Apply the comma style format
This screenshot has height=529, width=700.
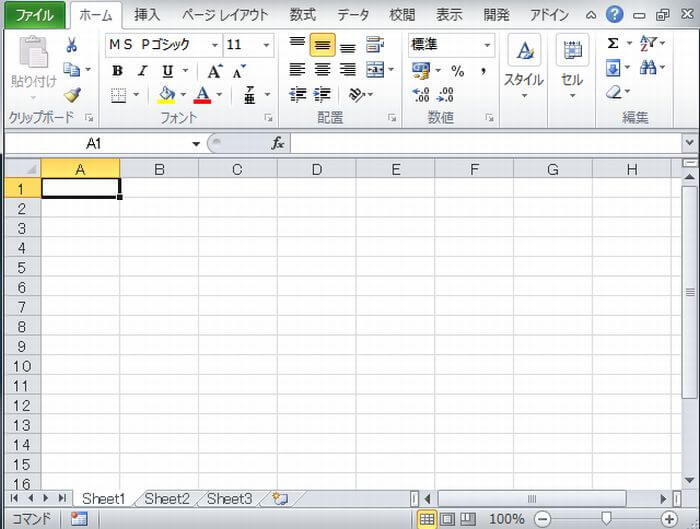(x=483, y=71)
